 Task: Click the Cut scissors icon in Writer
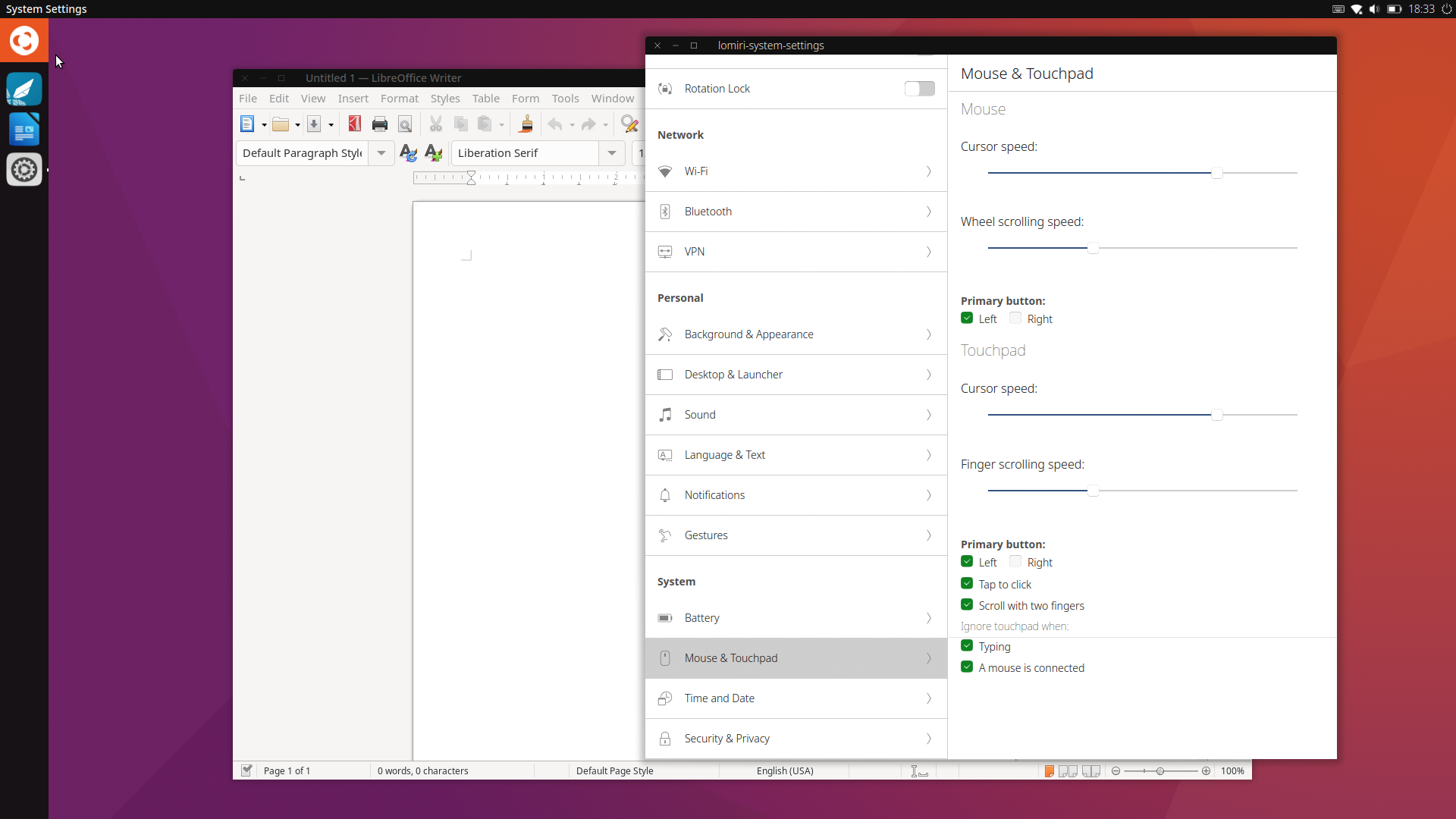tap(436, 124)
